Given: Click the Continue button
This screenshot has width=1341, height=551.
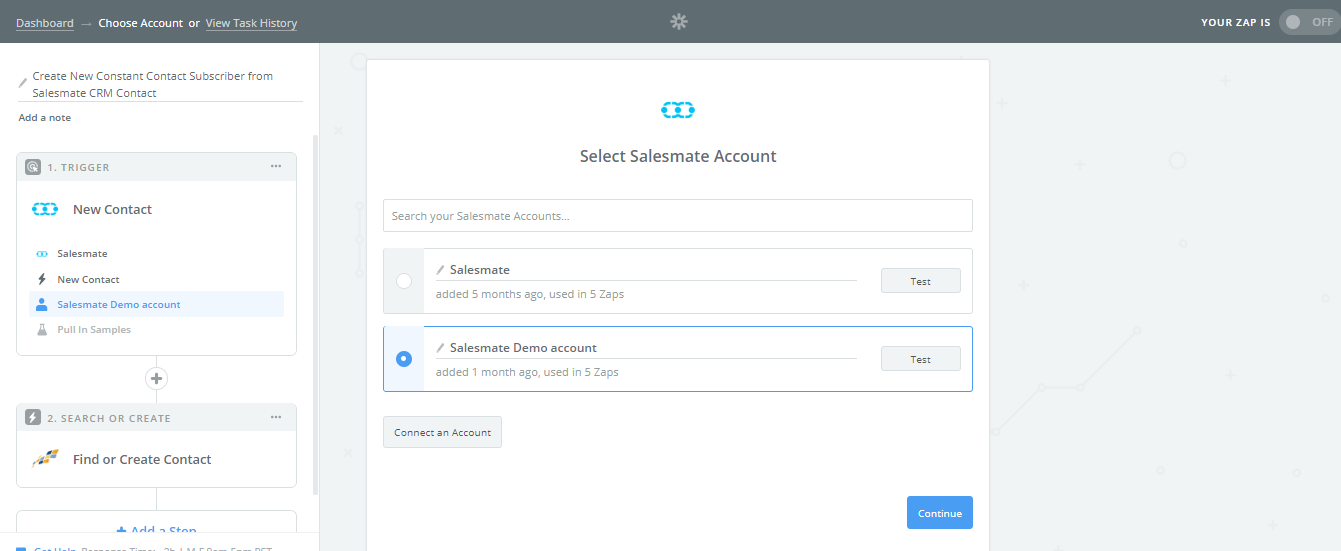Looking at the screenshot, I should click(x=940, y=513).
